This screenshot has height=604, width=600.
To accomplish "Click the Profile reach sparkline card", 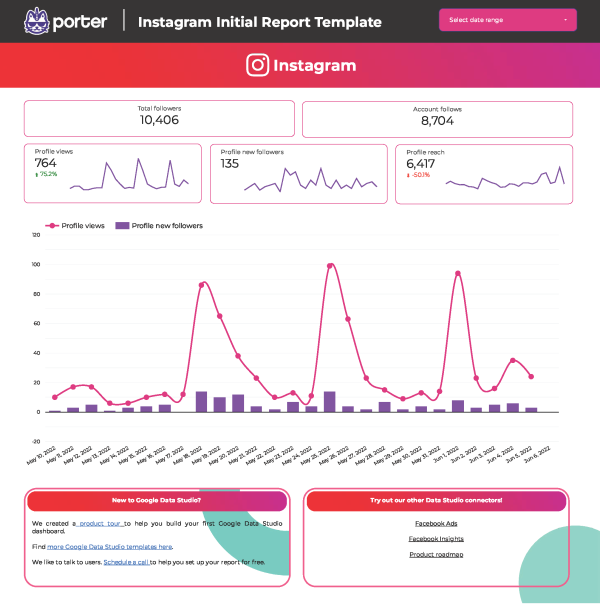I will click(484, 174).
